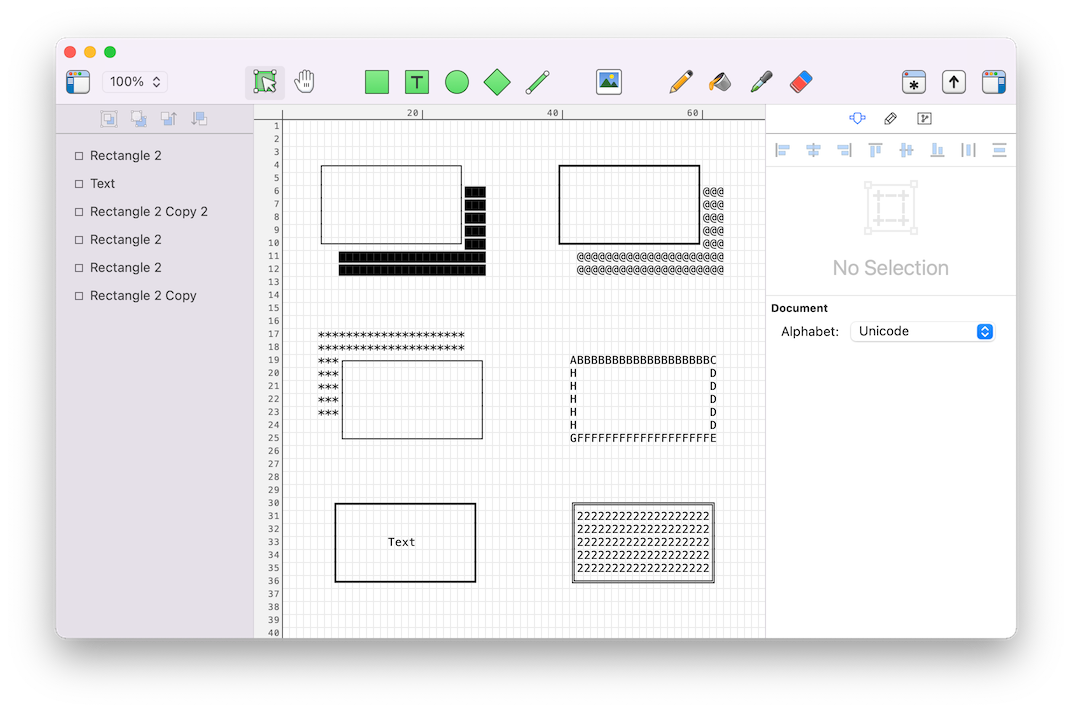Open the third inspector tab
The width and height of the screenshot is (1072, 712).
[924, 119]
